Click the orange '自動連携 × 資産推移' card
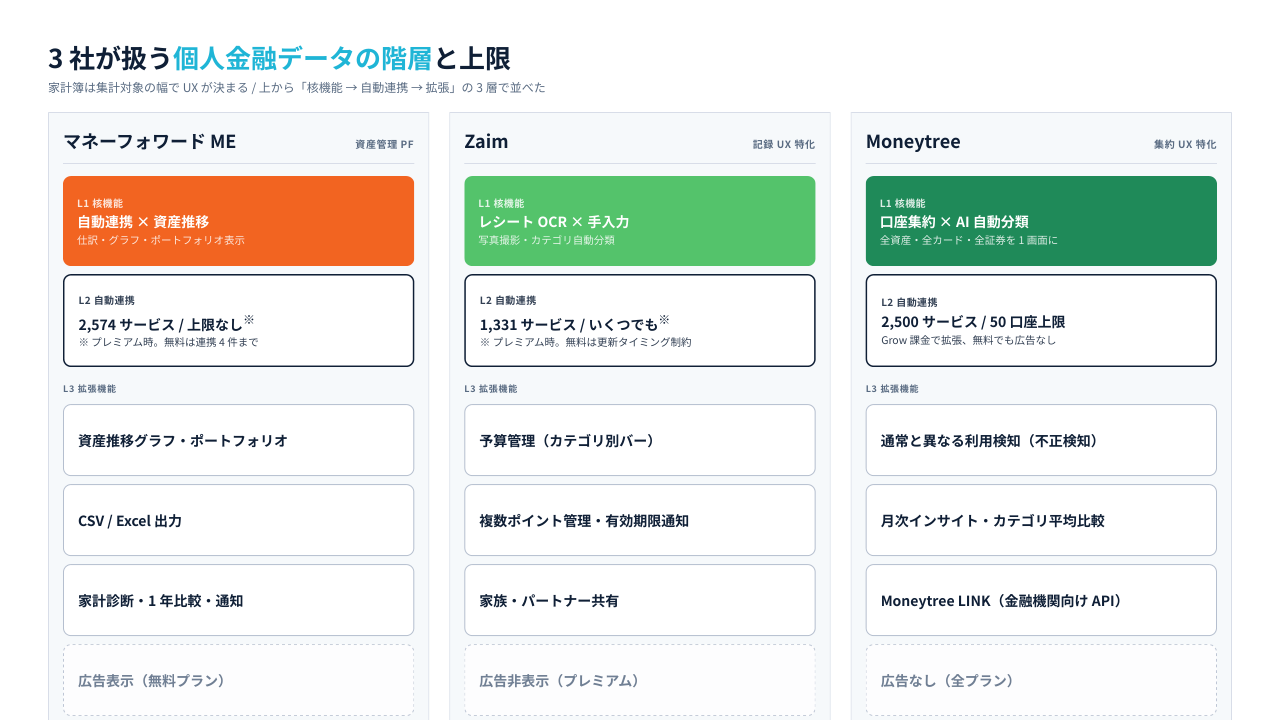 238,221
